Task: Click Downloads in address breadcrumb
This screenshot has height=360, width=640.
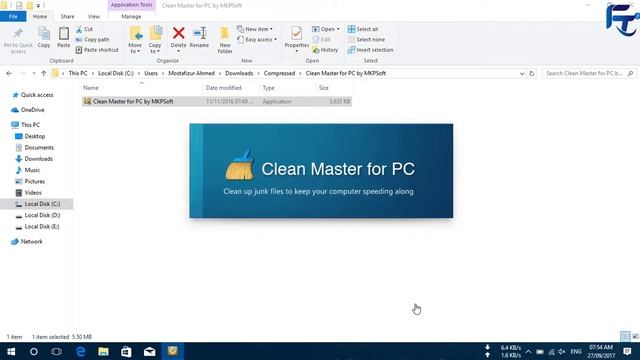Action: [x=239, y=73]
